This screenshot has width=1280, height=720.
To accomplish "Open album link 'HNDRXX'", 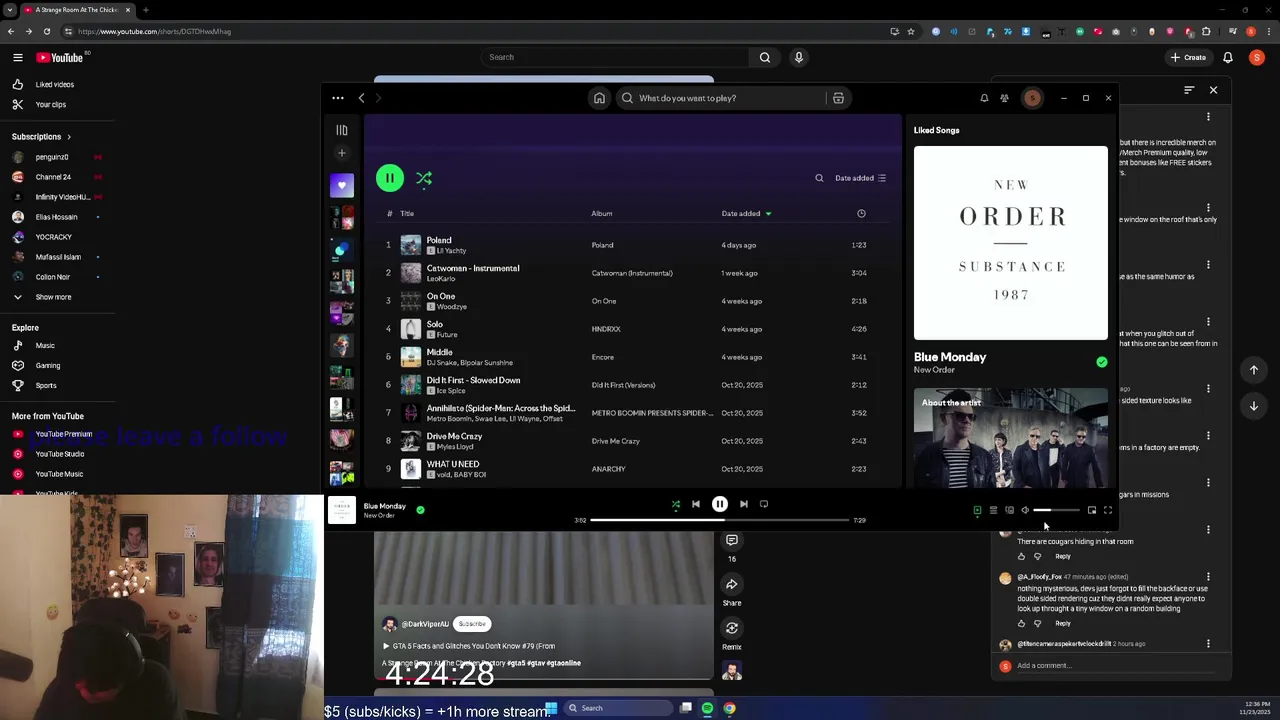I will click(606, 329).
